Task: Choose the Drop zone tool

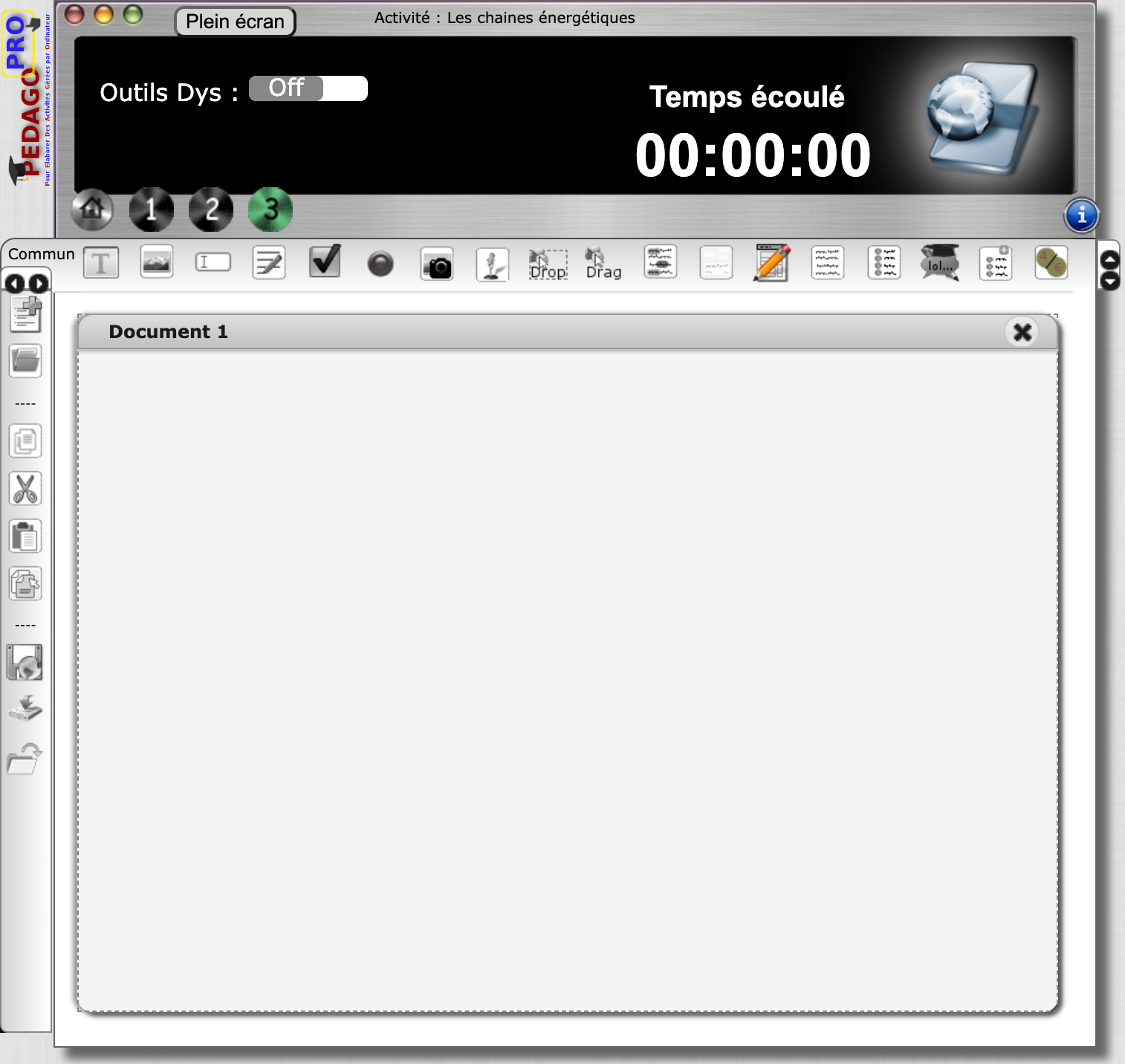Action: (x=548, y=265)
